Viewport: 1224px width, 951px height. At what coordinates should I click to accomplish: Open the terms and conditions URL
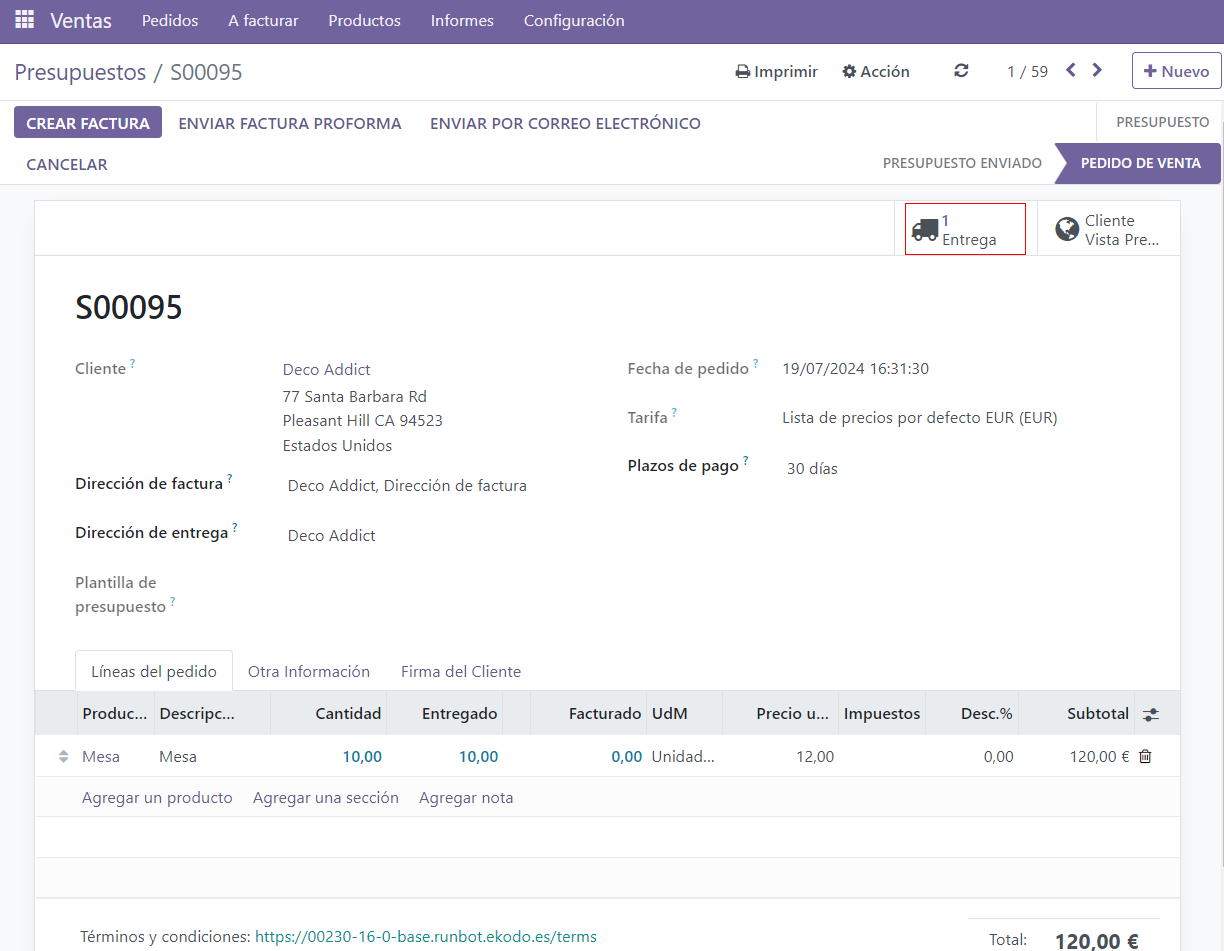tap(426, 937)
